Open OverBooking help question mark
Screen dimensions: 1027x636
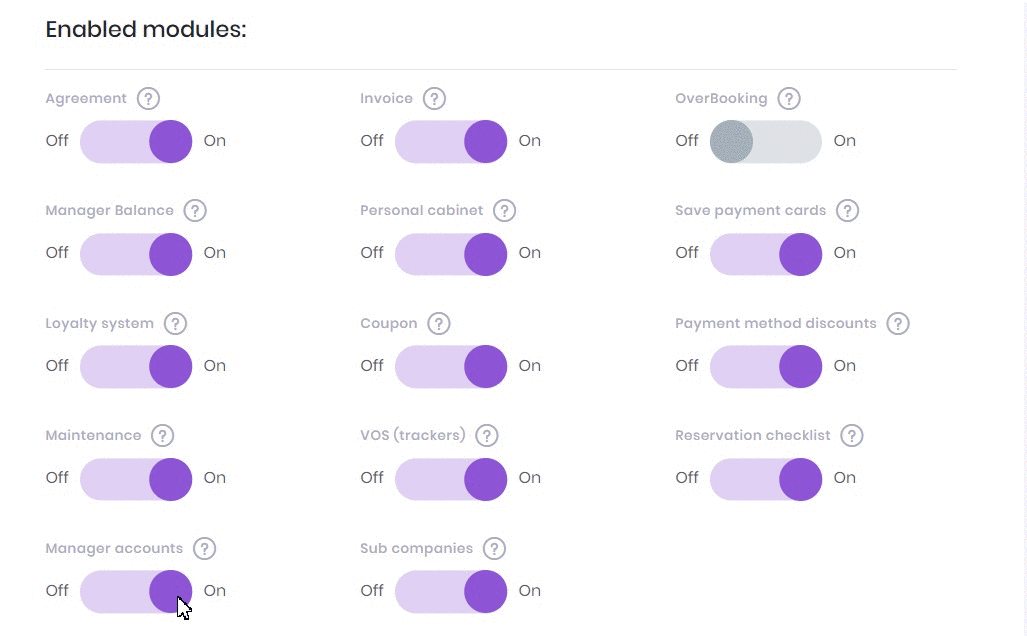pos(789,99)
